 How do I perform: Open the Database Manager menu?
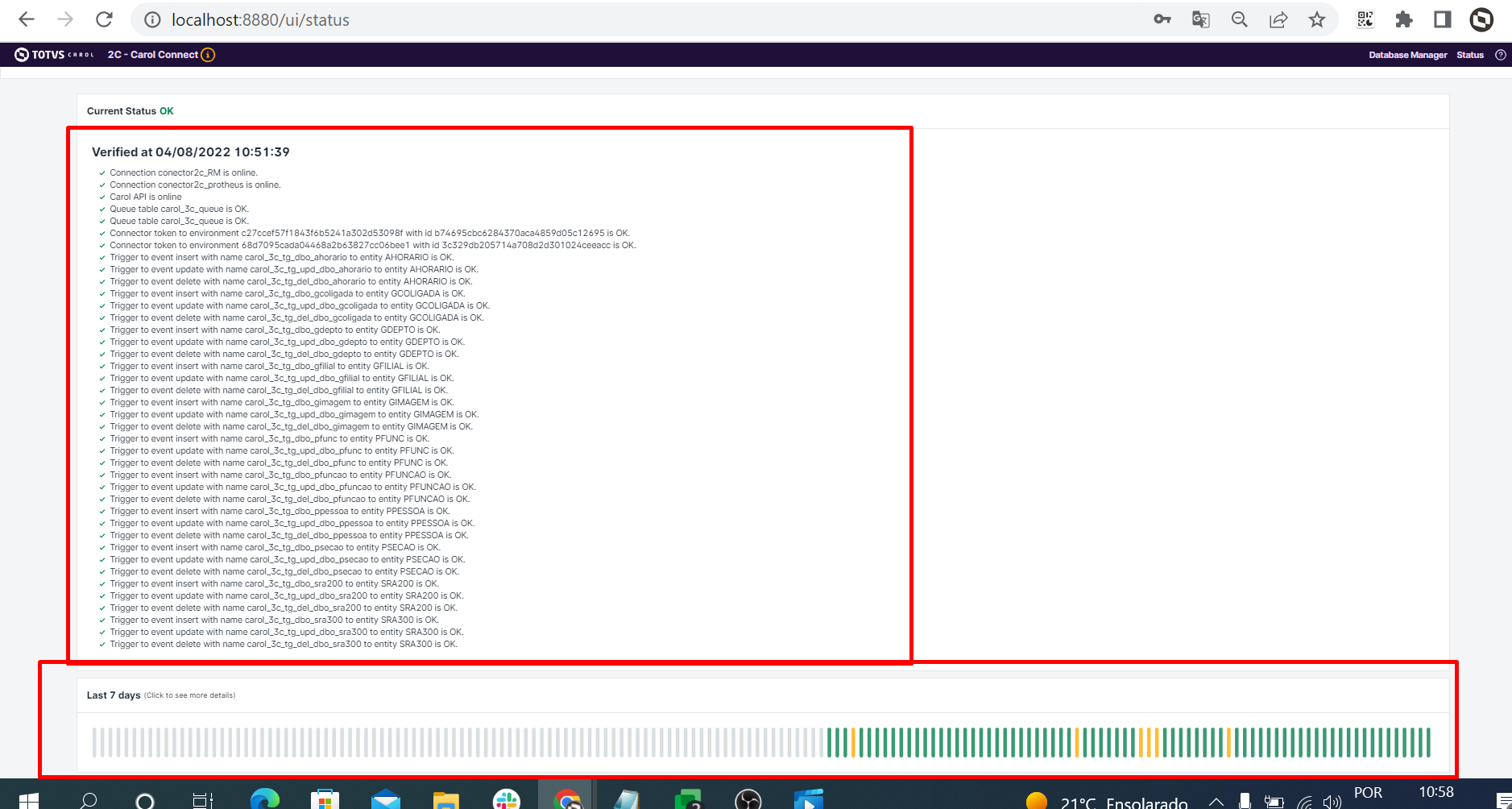pos(1407,55)
